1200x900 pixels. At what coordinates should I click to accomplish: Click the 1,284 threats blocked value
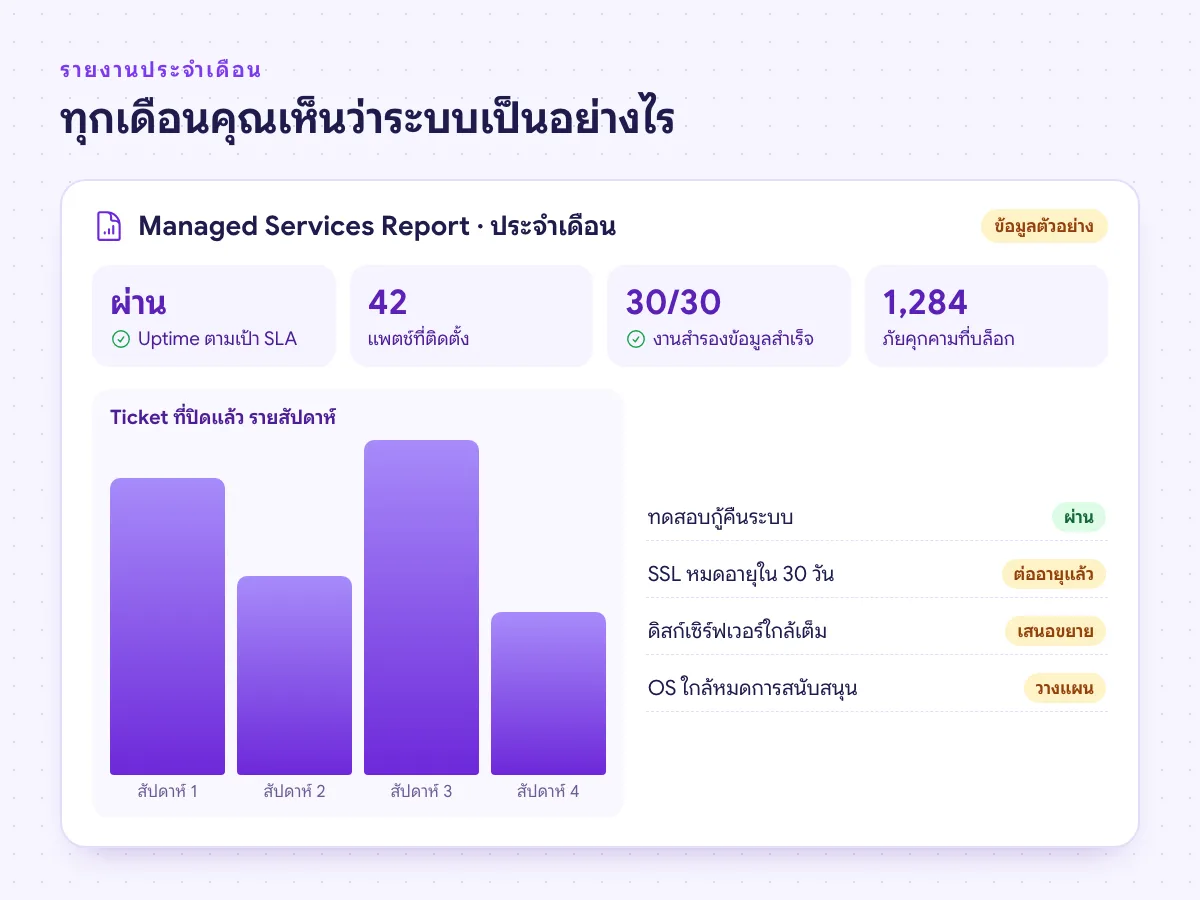[x=925, y=302]
